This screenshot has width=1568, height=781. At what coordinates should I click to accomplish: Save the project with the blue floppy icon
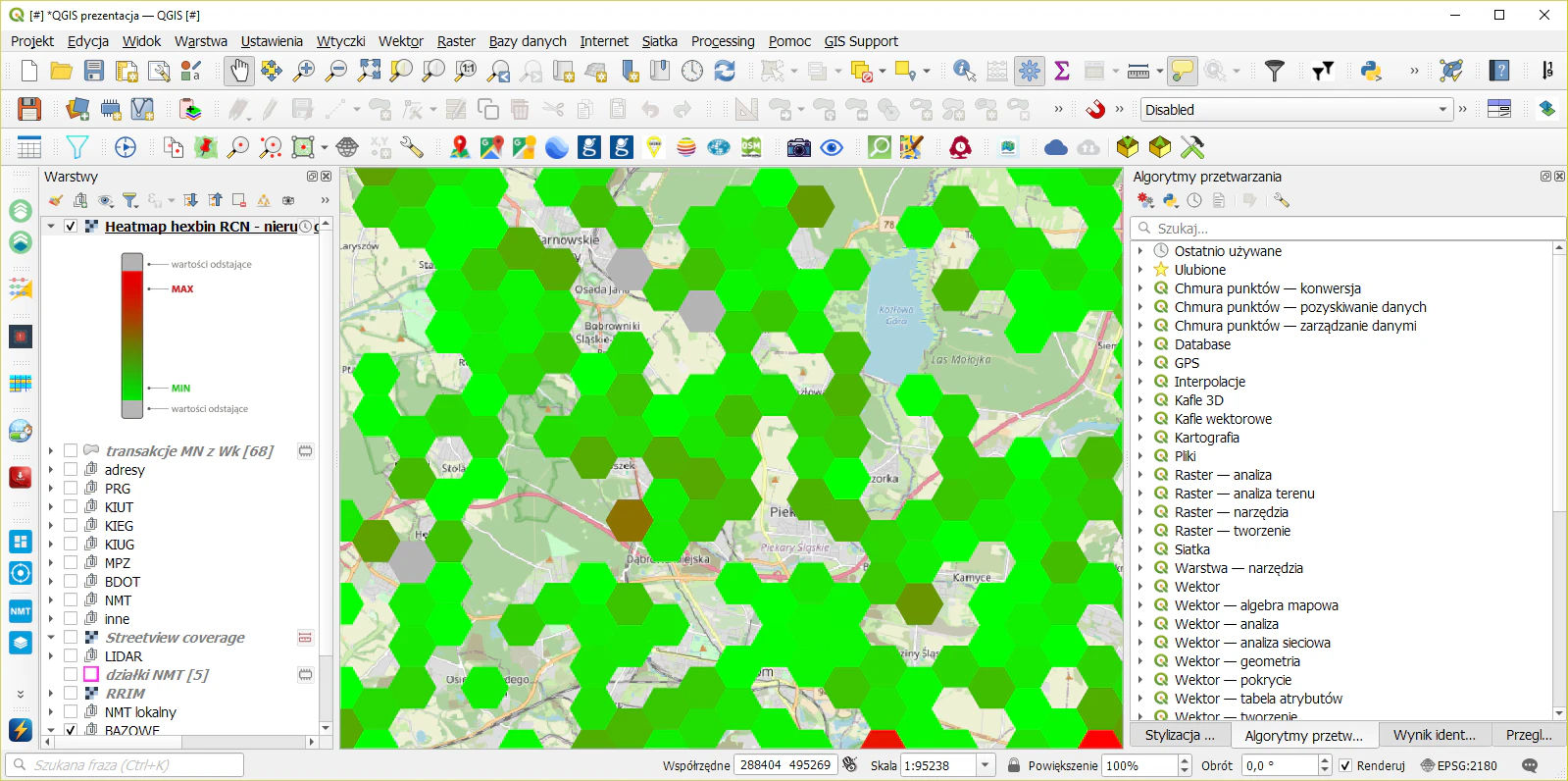(x=94, y=71)
